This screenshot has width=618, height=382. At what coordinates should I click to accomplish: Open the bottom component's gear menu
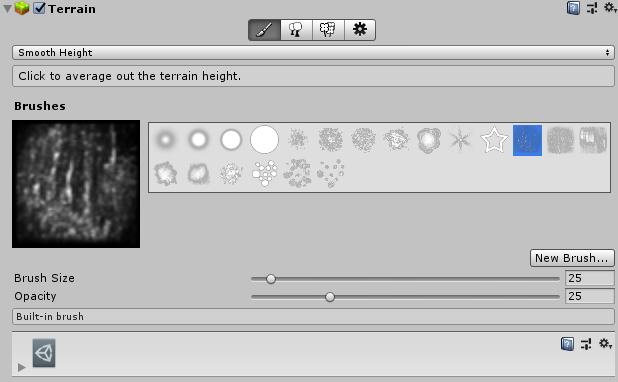605,344
